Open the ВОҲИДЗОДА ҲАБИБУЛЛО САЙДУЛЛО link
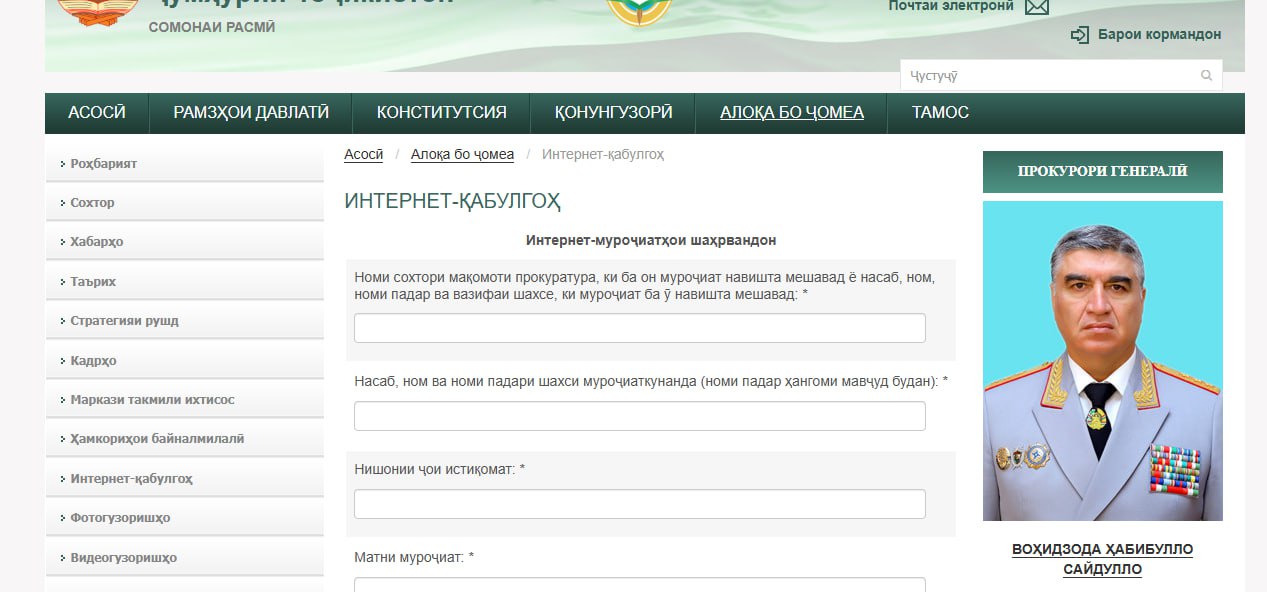Viewport: 1267px width, 592px height. [1102, 559]
